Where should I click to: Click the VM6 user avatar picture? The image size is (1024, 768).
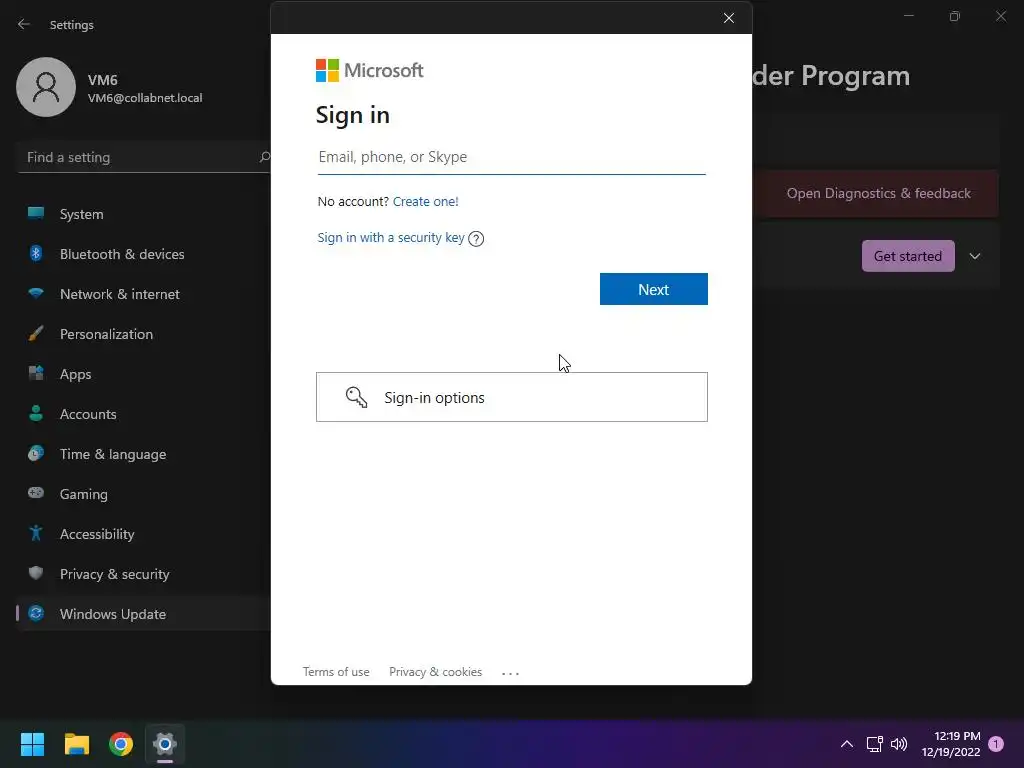46,87
